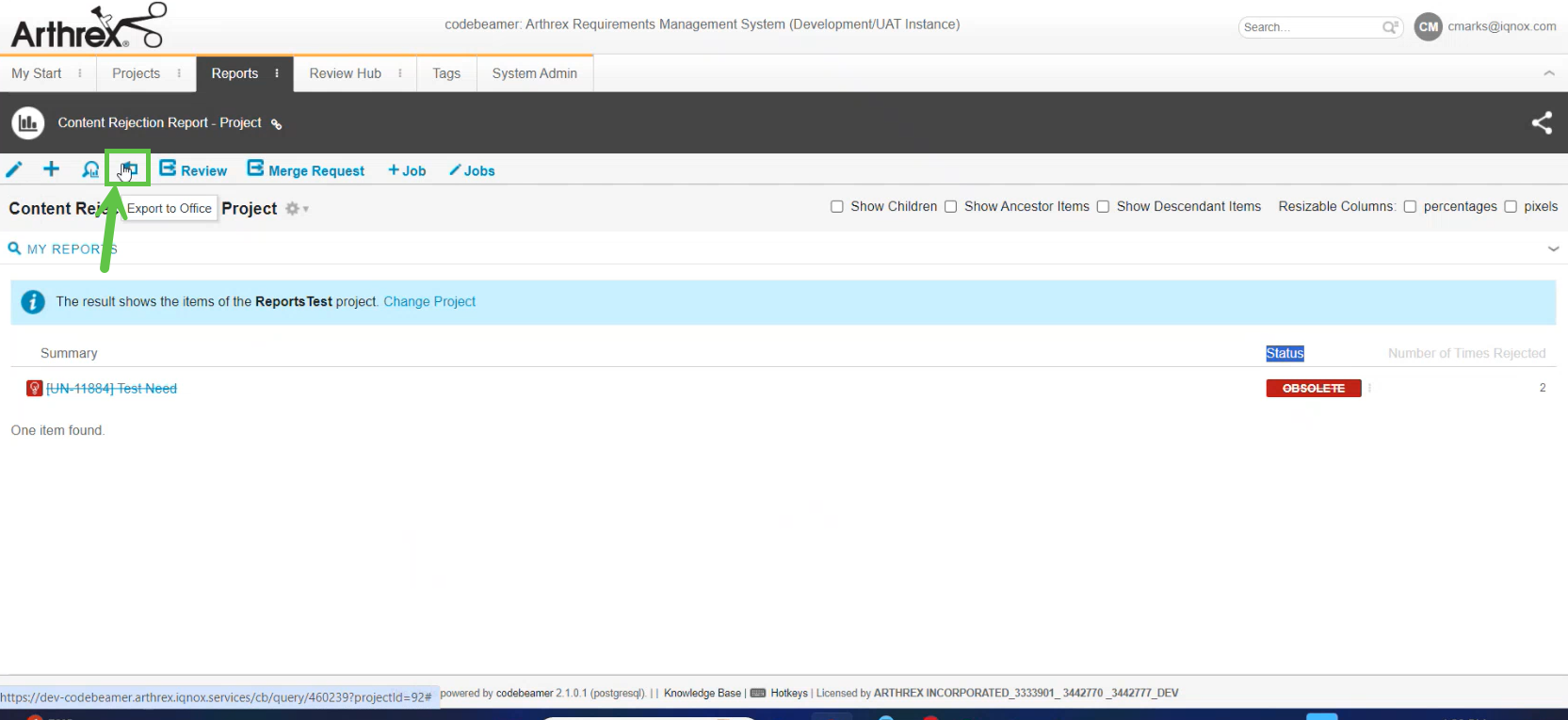Viewport: 1568px width, 720px height.
Task: Click the plus add new icon
Action: point(52,169)
